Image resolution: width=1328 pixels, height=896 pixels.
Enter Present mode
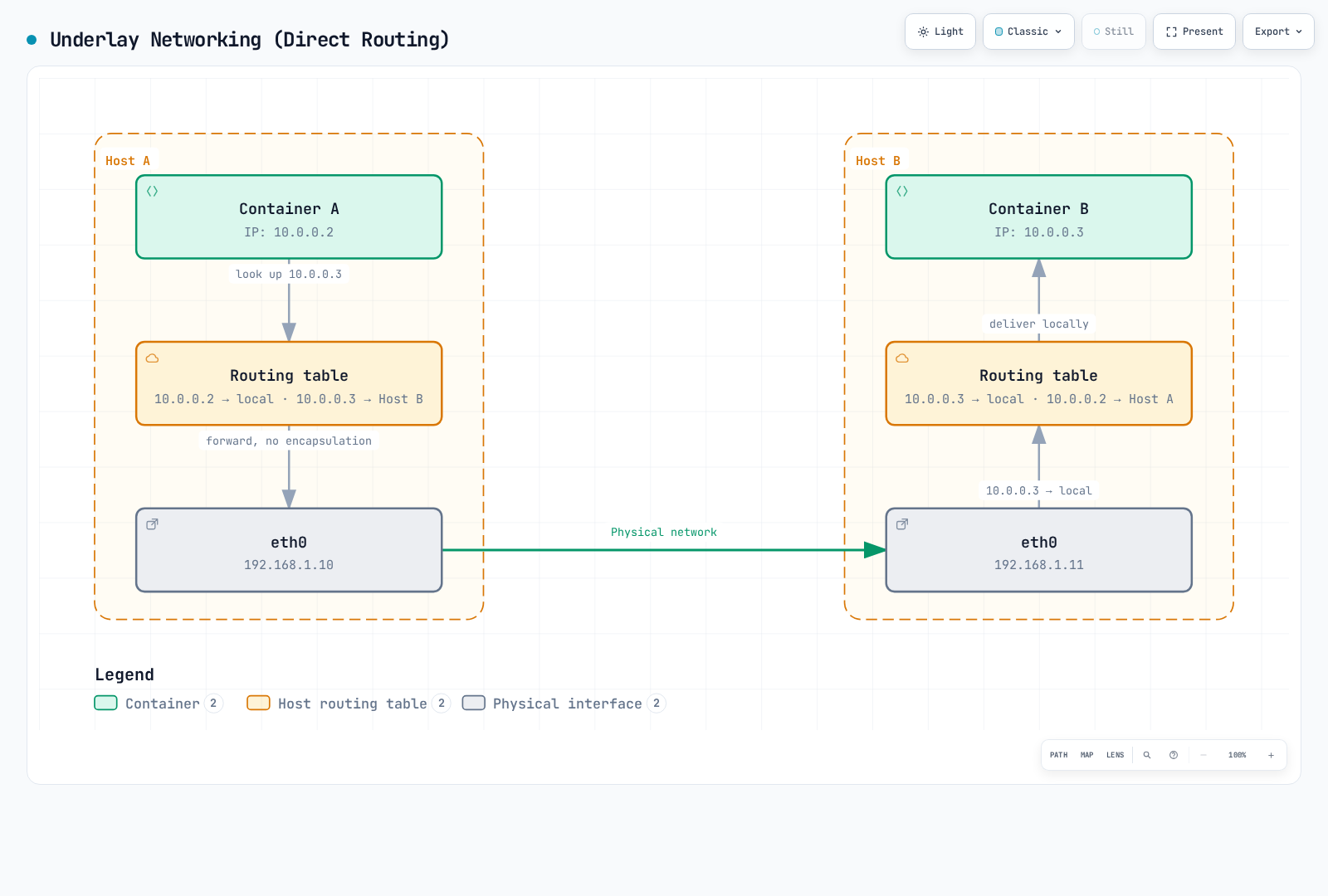(x=1194, y=32)
